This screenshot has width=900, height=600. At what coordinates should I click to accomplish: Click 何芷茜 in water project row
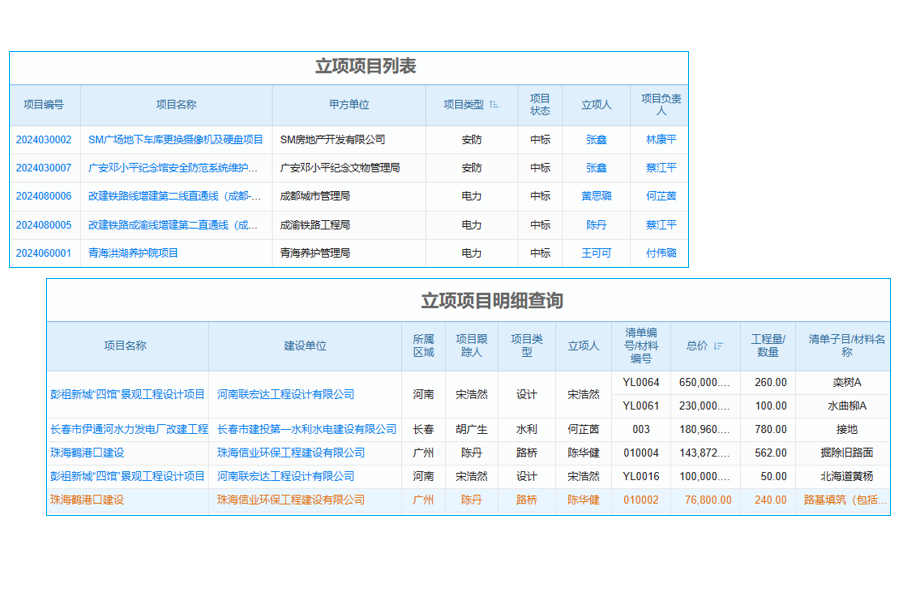pos(582,425)
